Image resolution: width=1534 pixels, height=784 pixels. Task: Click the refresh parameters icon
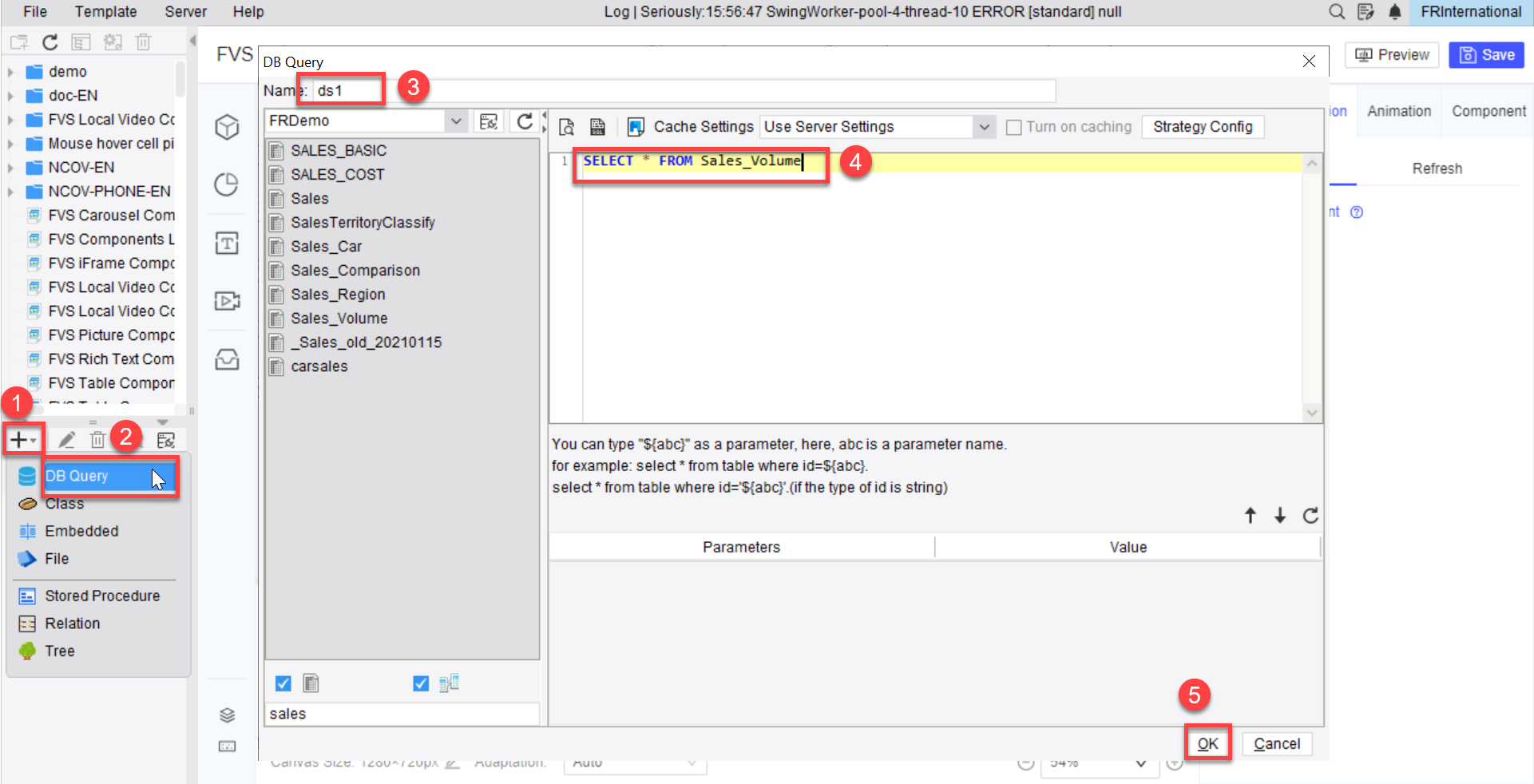tap(1310, 516)
